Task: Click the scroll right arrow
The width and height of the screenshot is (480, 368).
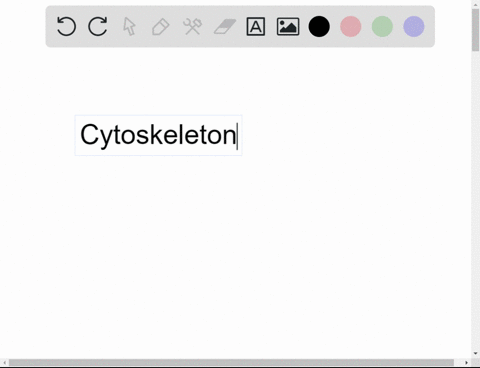Action: tap(466, 362)
